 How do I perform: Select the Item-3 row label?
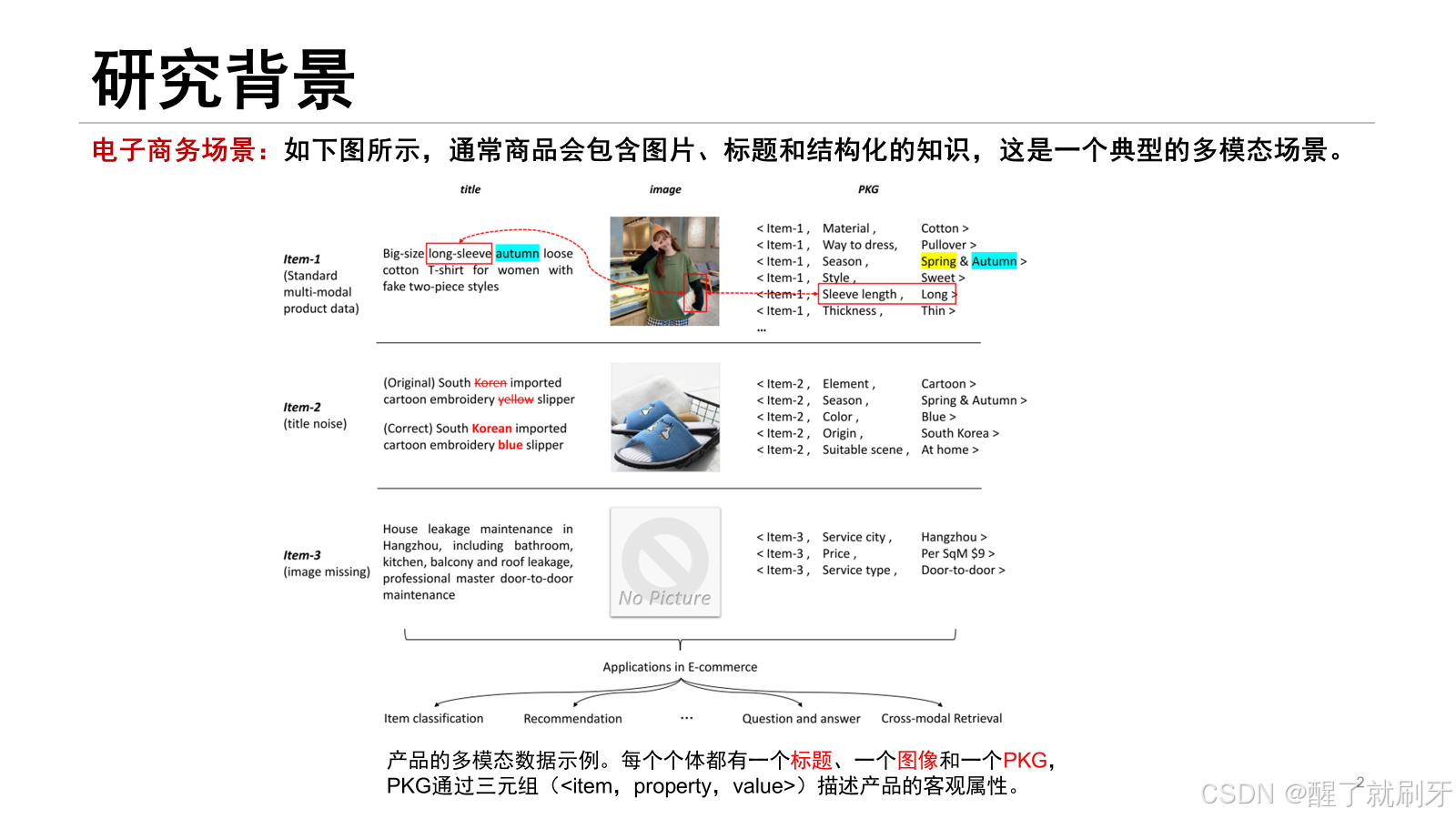click(x=302, y=555)
